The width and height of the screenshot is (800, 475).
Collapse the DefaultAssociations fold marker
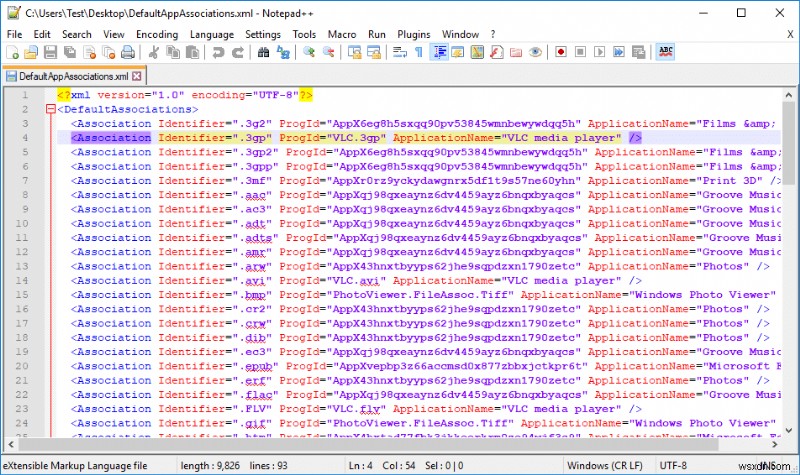[x=49, y=109]
